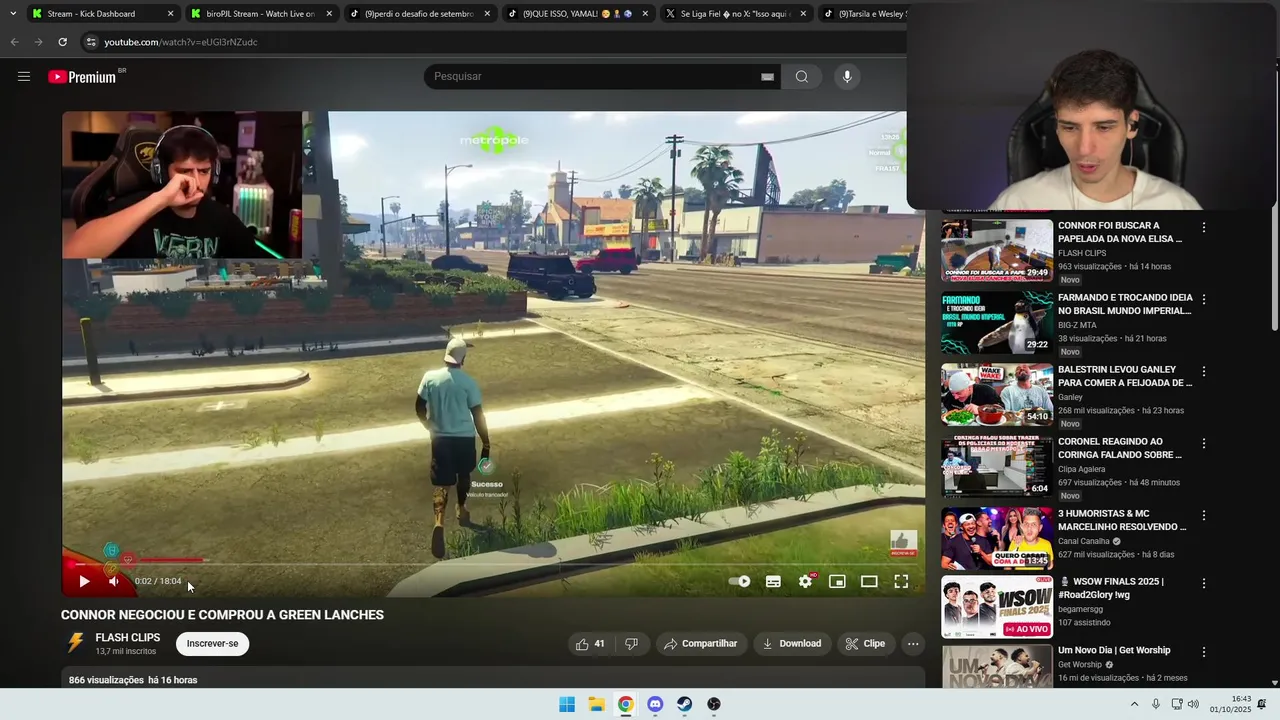Click the video thumbs-up overlay watermark button
This screenshot has height=720, width=1280.
[903, 543]
